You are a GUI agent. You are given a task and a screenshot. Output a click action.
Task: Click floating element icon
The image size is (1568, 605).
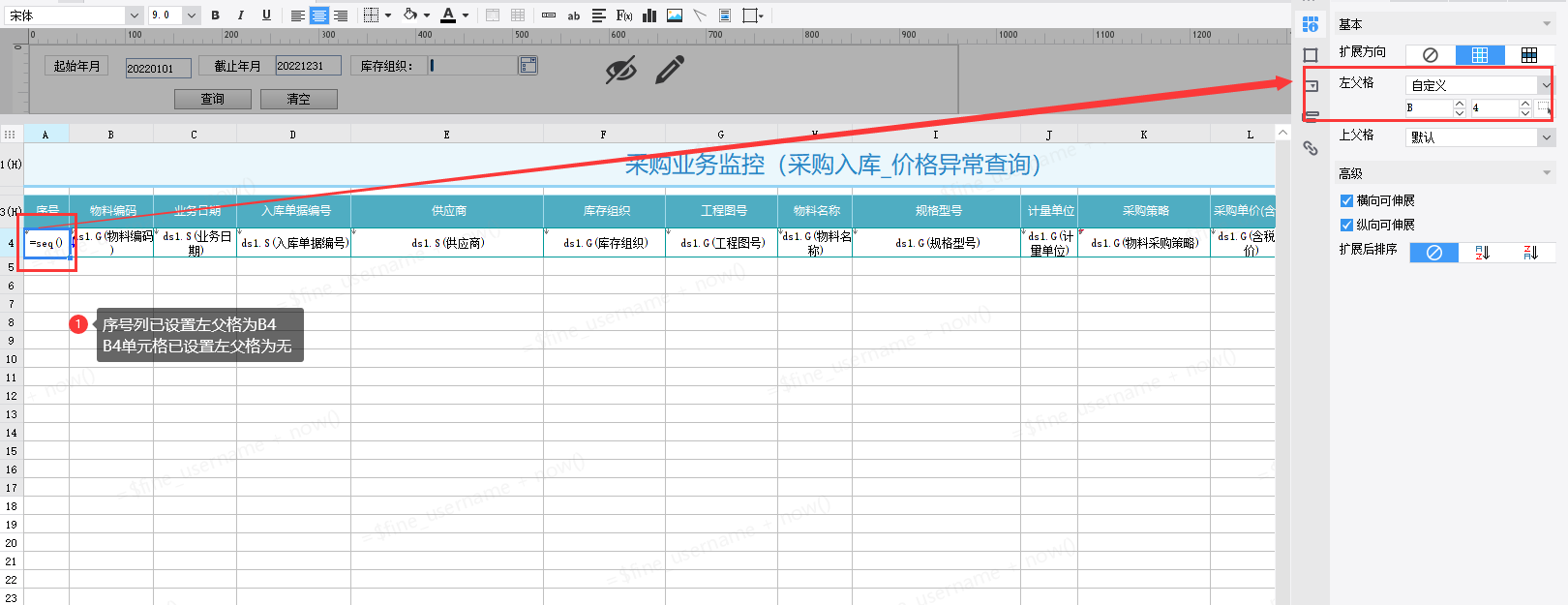click(749, 15)
